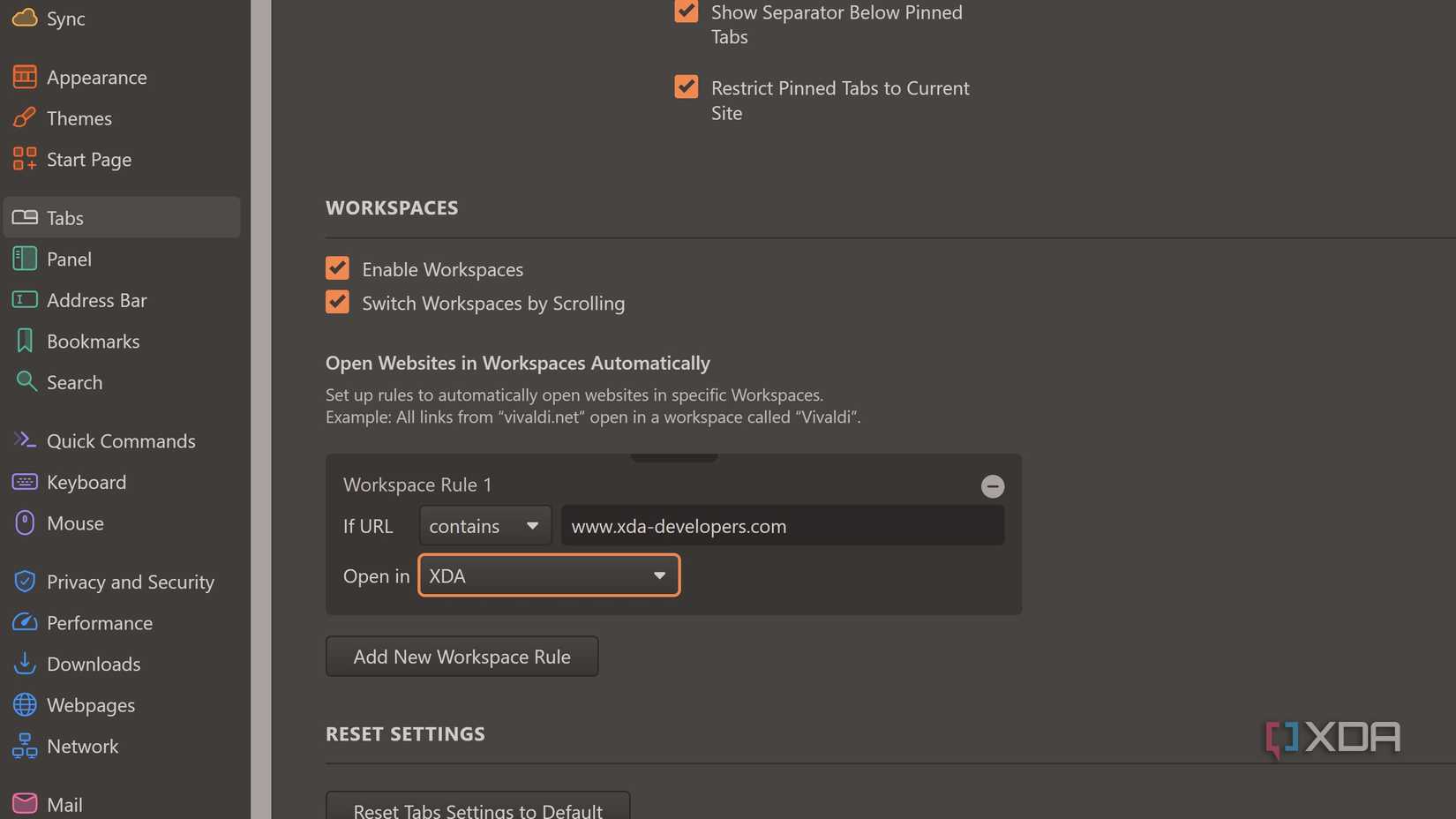Click the Downloads arrow icon

pyautogui.click(x=25, y=663)
